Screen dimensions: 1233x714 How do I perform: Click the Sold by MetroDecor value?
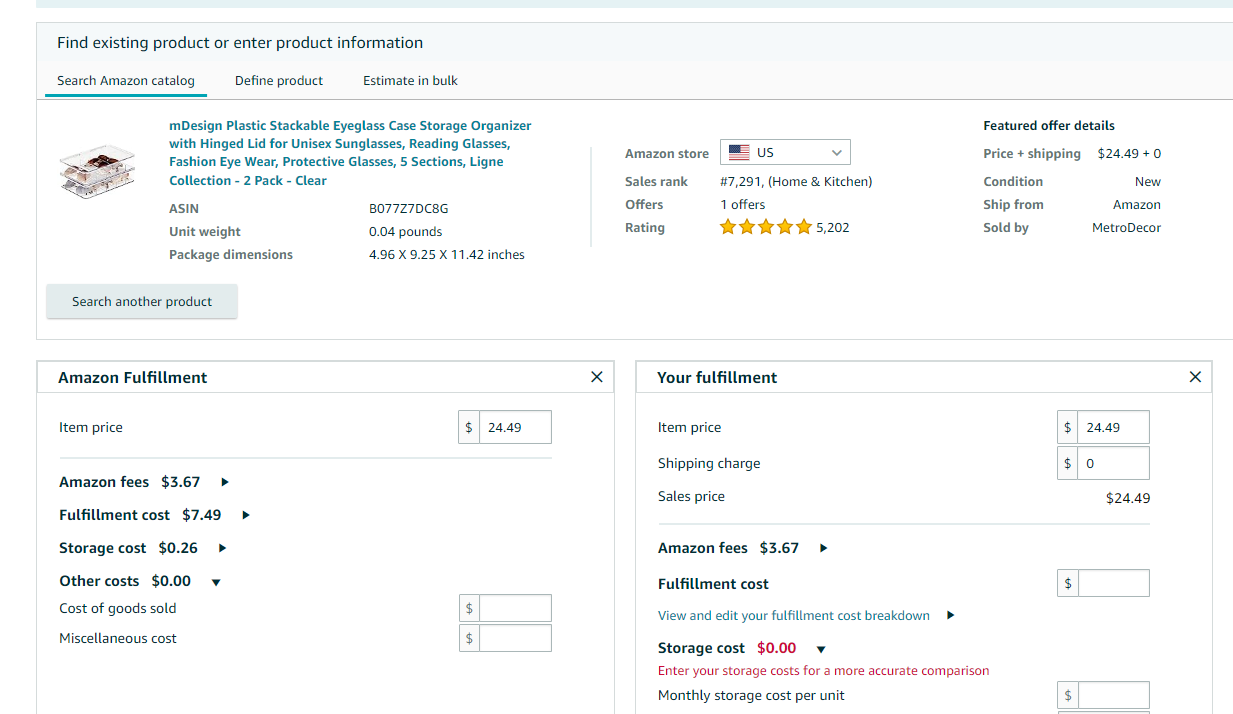pos(1126,228)
